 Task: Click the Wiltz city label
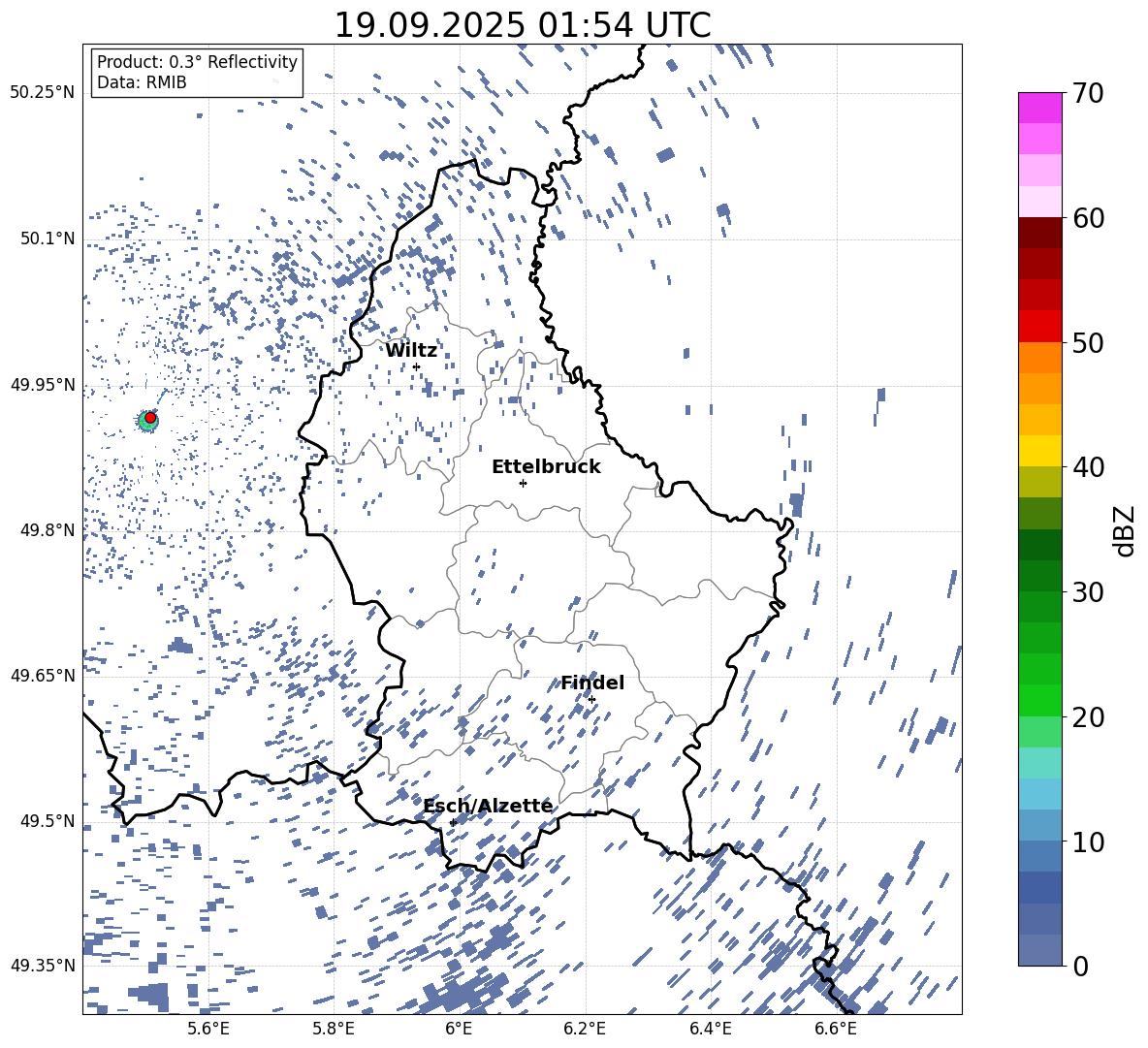tap(411, 351)
